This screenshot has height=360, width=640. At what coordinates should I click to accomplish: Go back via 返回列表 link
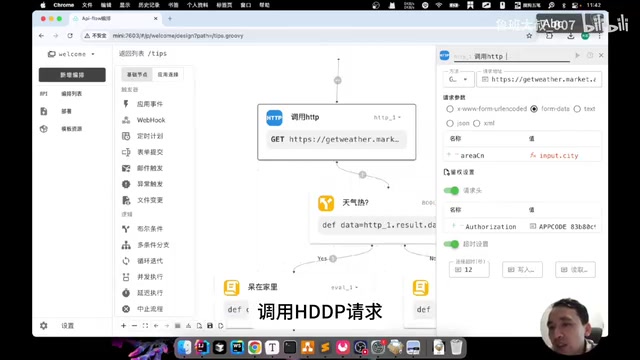[x=131, y=53]
